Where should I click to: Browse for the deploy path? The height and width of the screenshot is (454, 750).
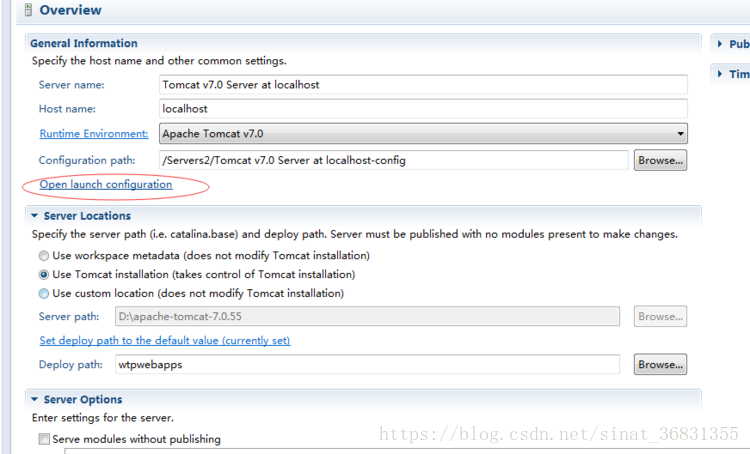point(660,365)
